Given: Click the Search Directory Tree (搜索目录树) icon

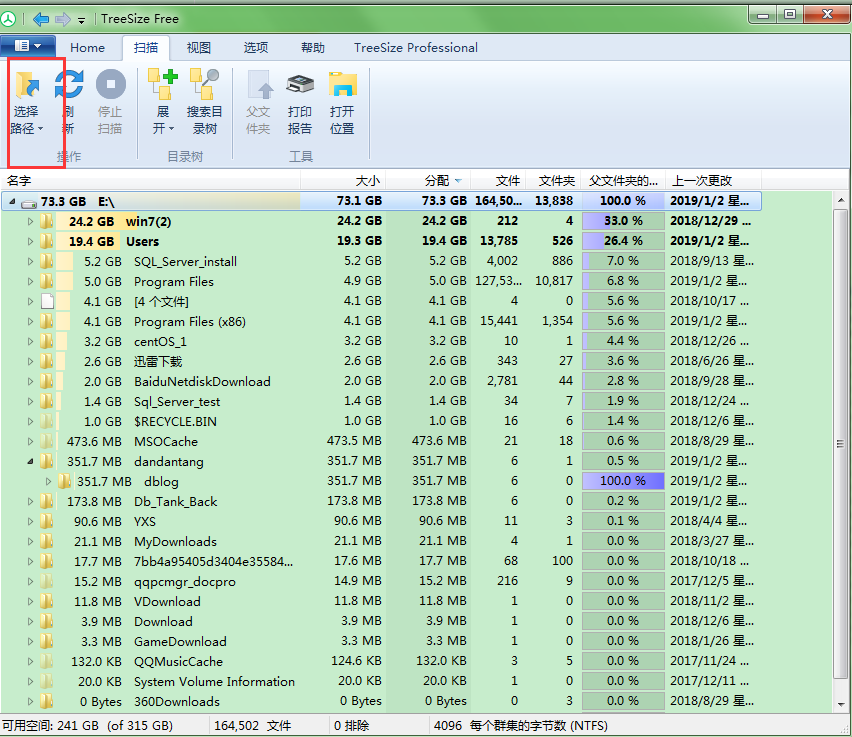Looking at the screenshot, I should pyautogui.click(x=204, y=102).
